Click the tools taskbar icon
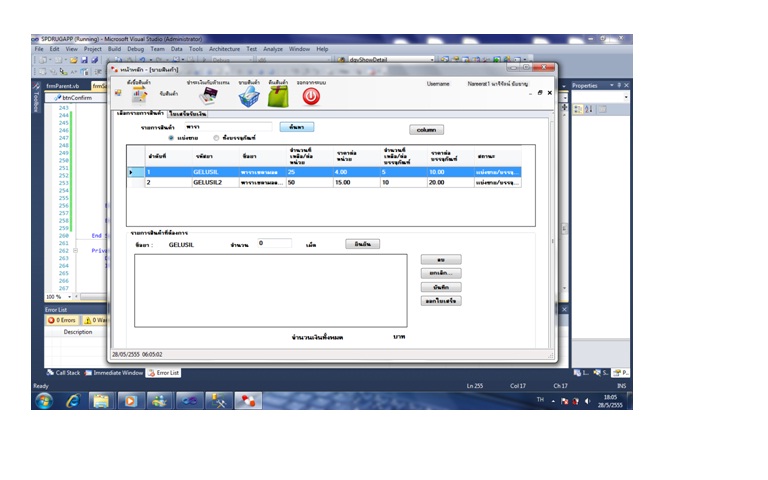This screenshot has width=768, height=480. [218, 401]
